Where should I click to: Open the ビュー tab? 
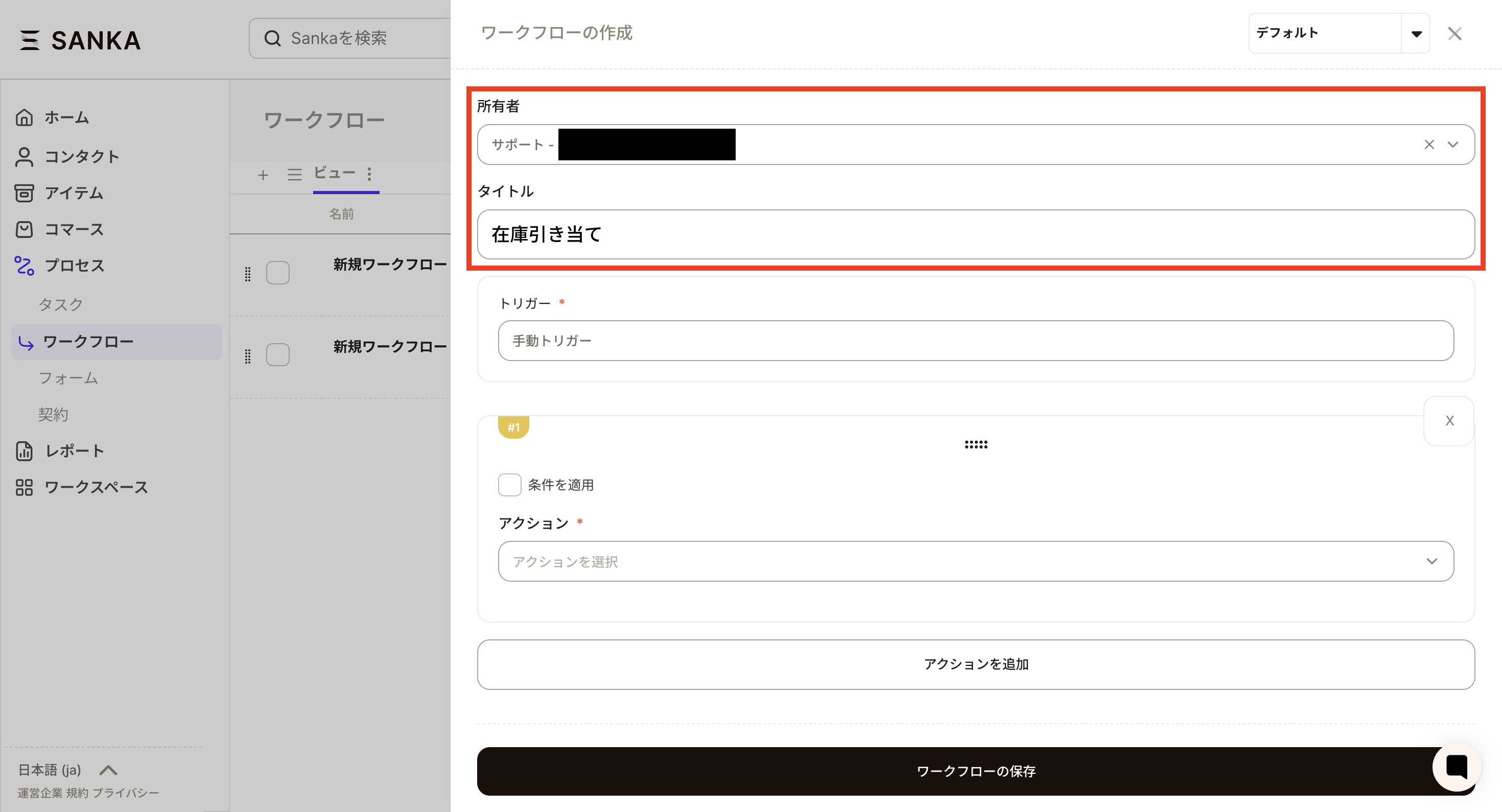(x=334, y=173)
